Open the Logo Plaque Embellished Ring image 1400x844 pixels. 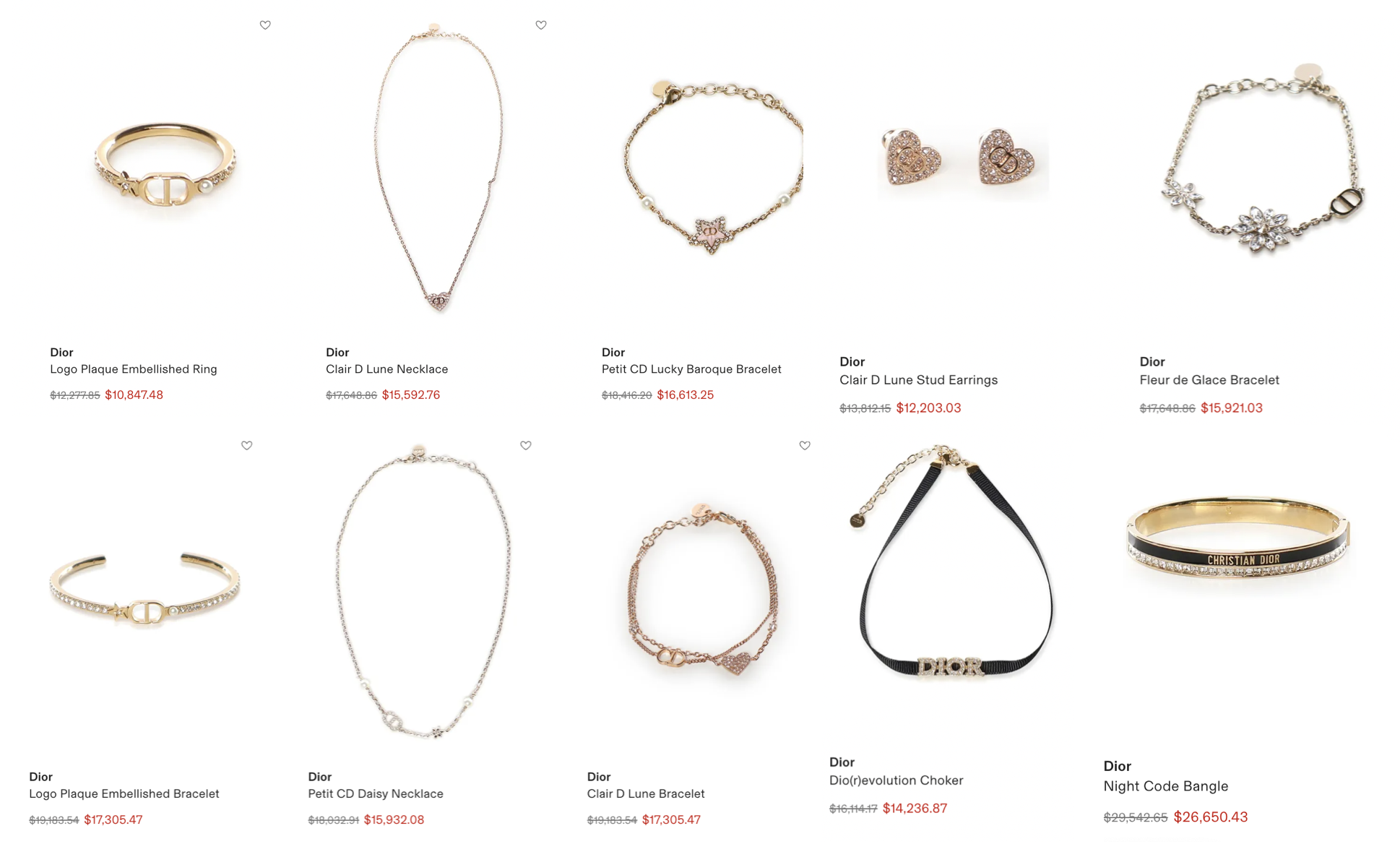tap(165, 165)
